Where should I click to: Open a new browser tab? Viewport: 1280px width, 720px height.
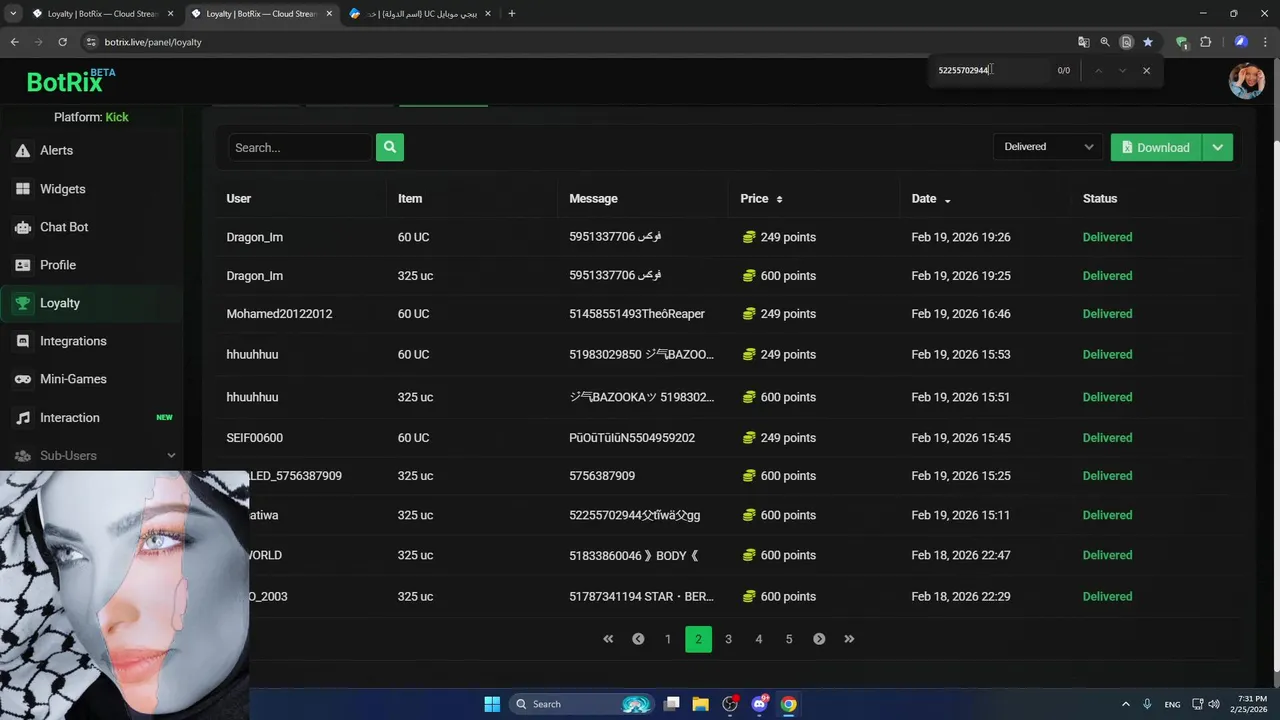point(512,14)
